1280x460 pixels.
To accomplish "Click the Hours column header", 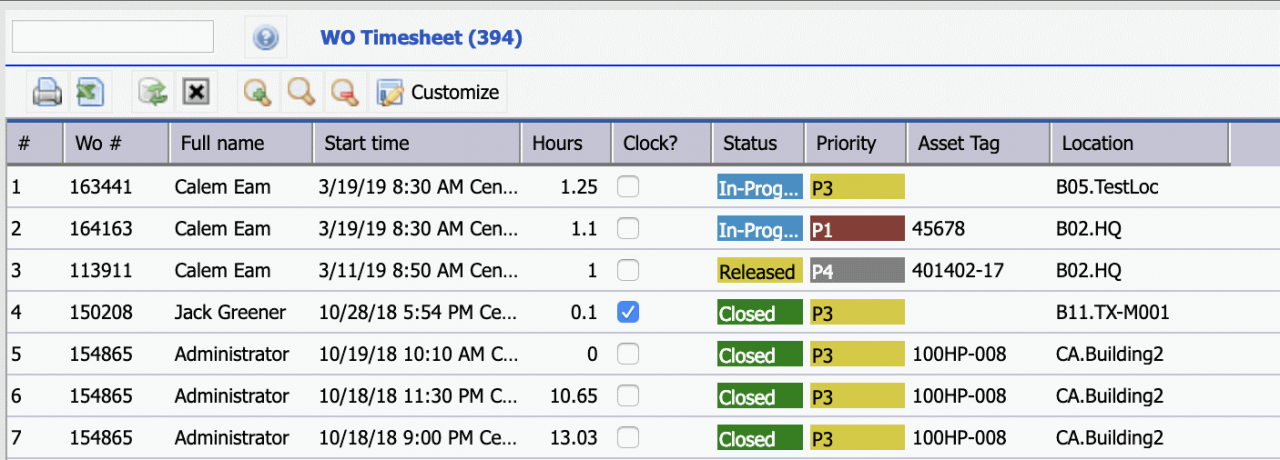I will coord(557,143).
